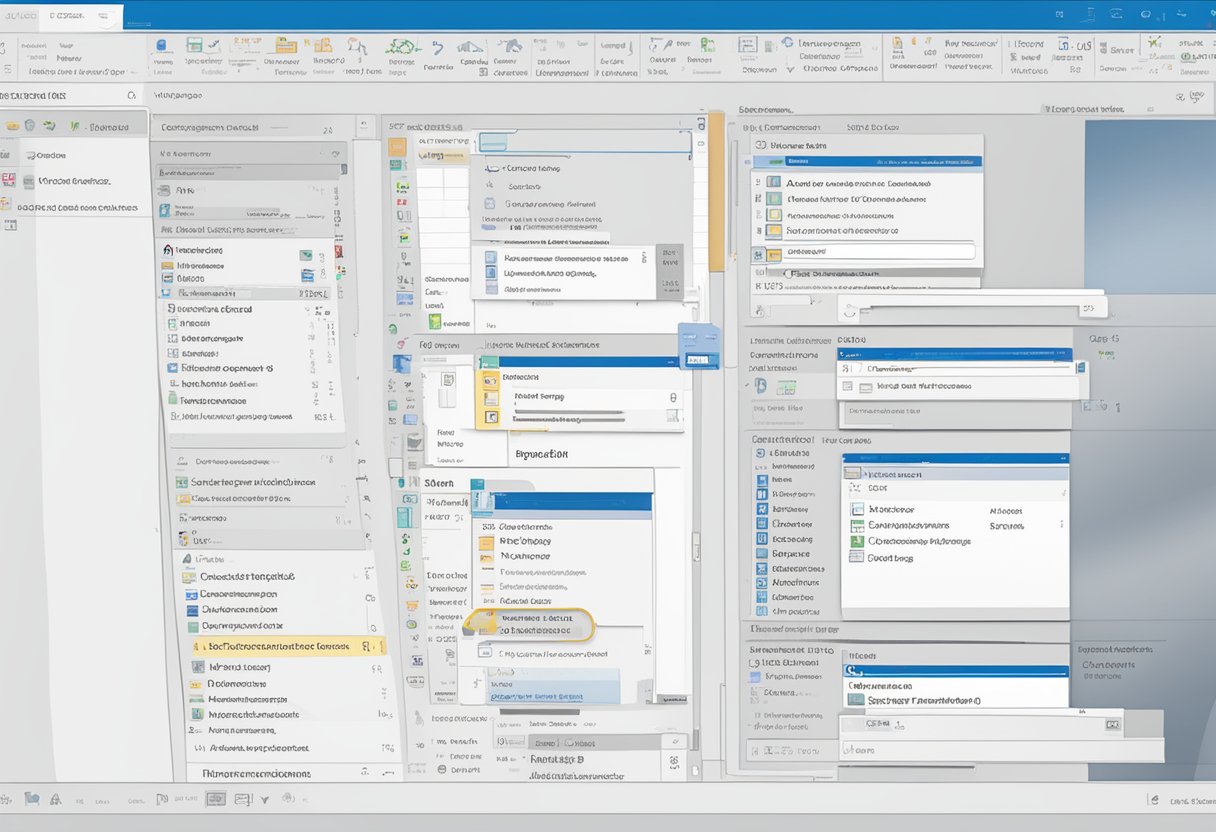Open the envelope icon in the message list
Image resolution: width=1216 pixels, height=832 pixels.
pyautogui.click(x=304, y=256)
